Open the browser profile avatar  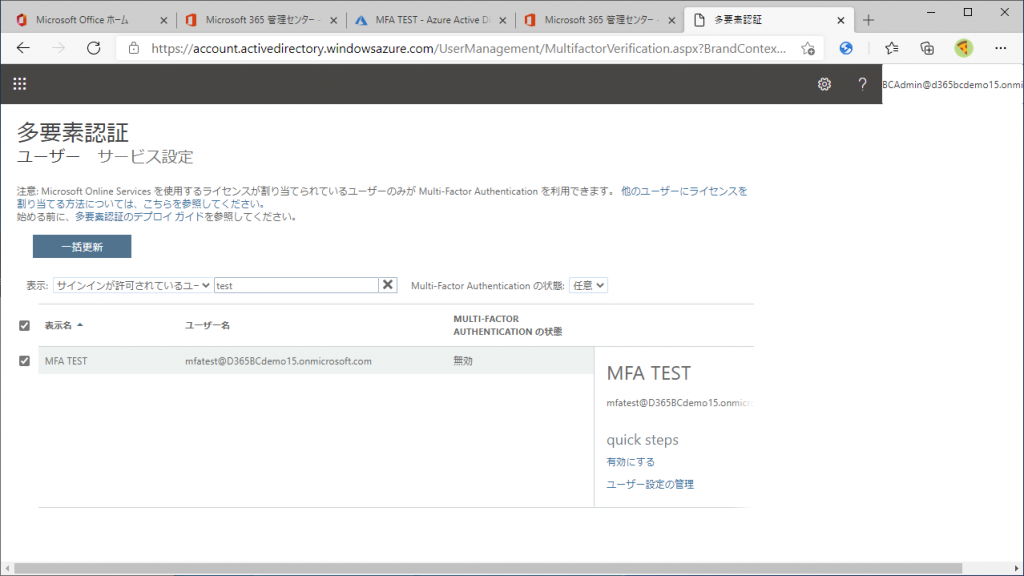click(x=963, y=48)
